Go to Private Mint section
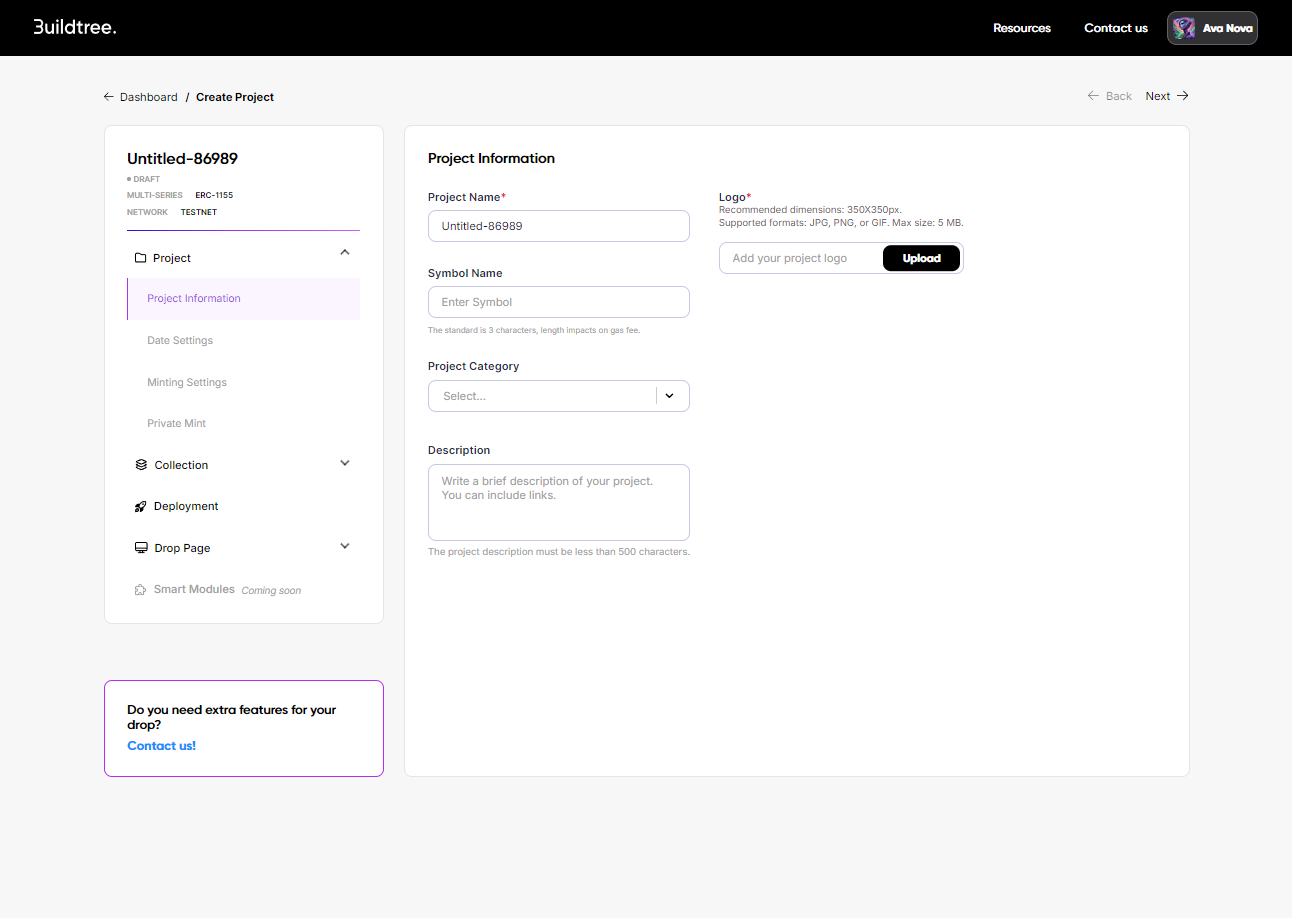Viewport: 1292px width, 918px height. pyautogui.click(x=177, y=423)
